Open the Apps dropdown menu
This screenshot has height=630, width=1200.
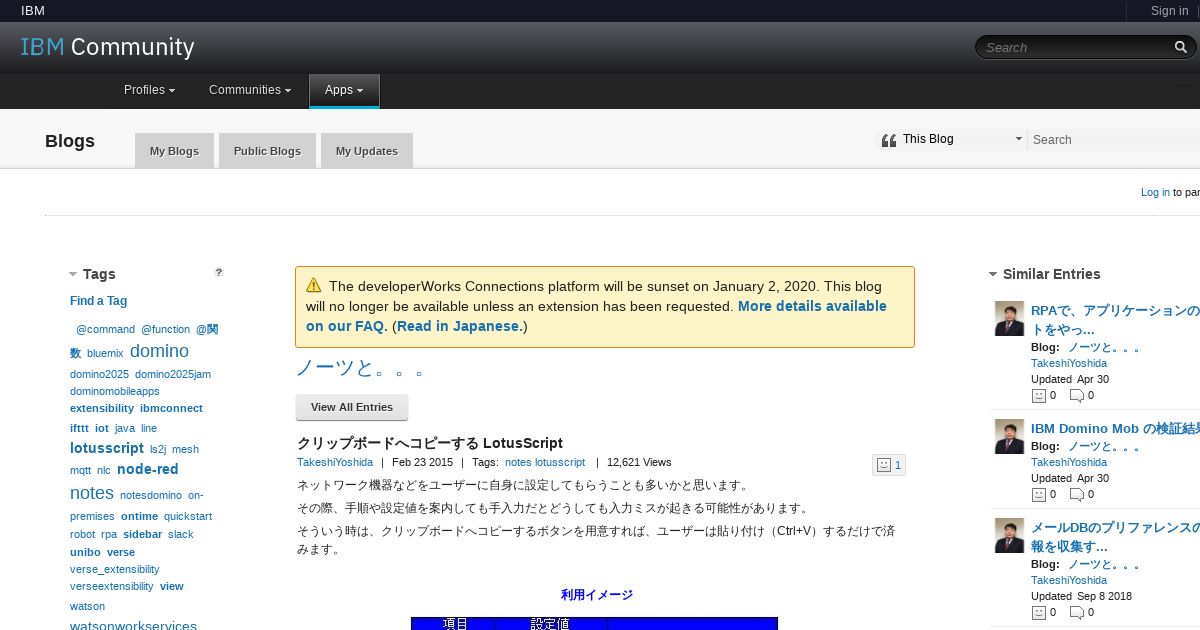344,90
